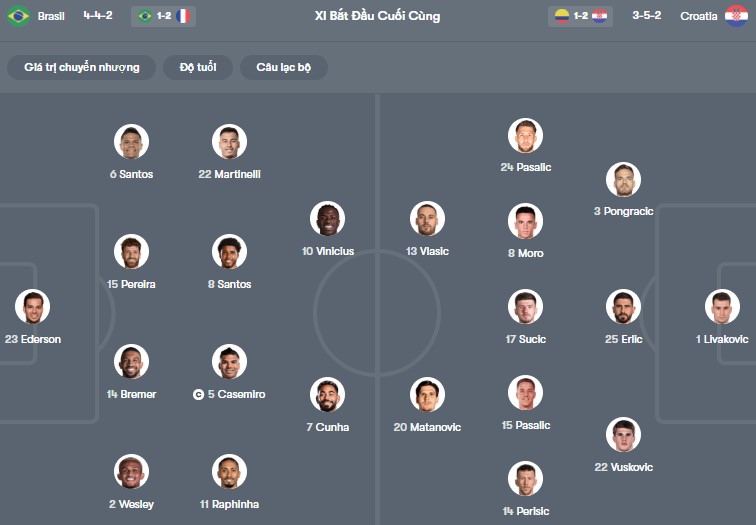Select the Giá trị chuyển nhượng filter
The width and height of the screenshot is (756, 525).
pos(82,67)
